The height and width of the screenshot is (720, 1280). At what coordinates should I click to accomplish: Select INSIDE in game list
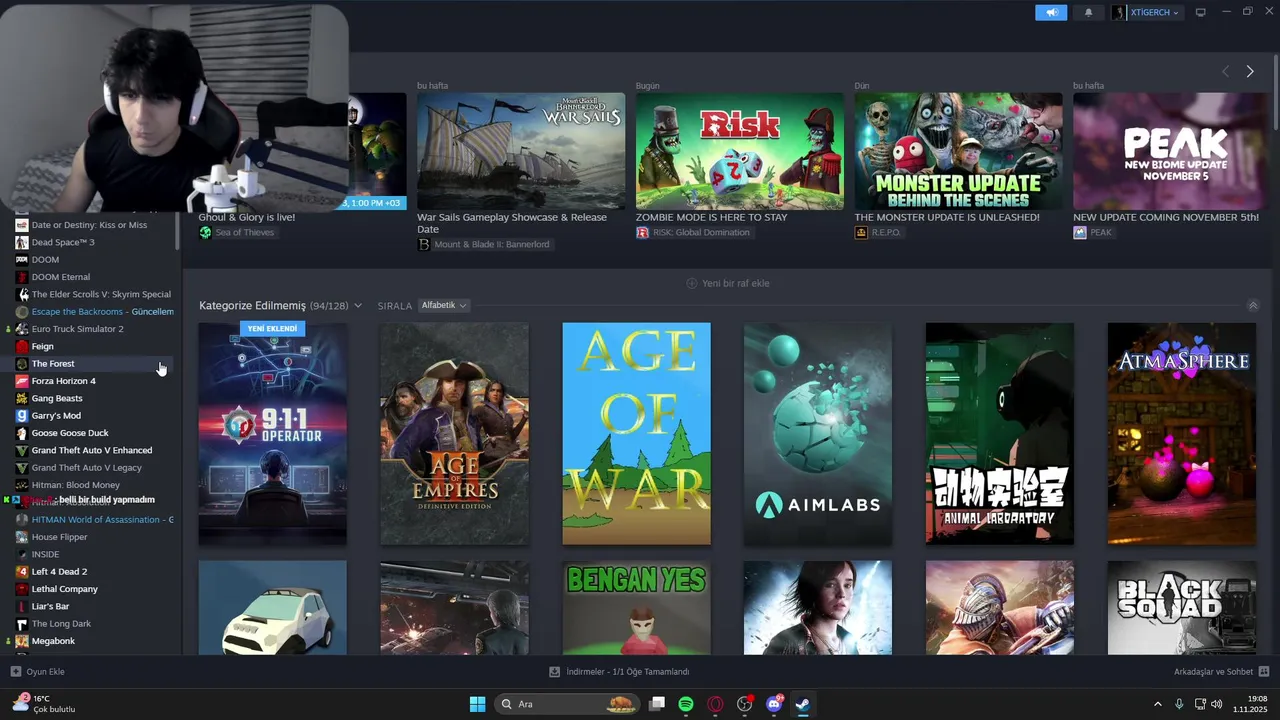45,554
